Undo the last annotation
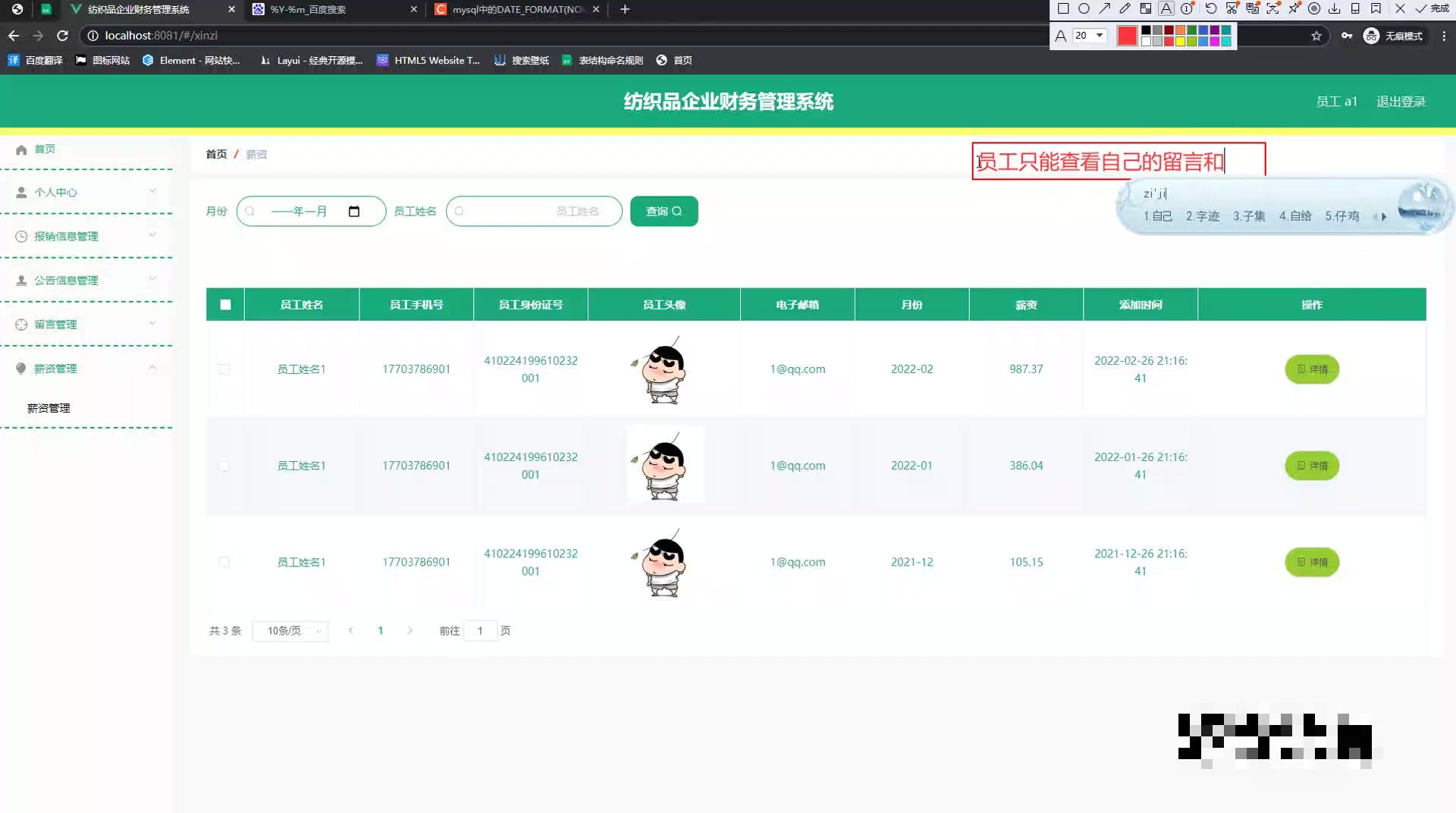This screenshot has width=1456, height=813. pyautogui.click(x=1211, y=8)
